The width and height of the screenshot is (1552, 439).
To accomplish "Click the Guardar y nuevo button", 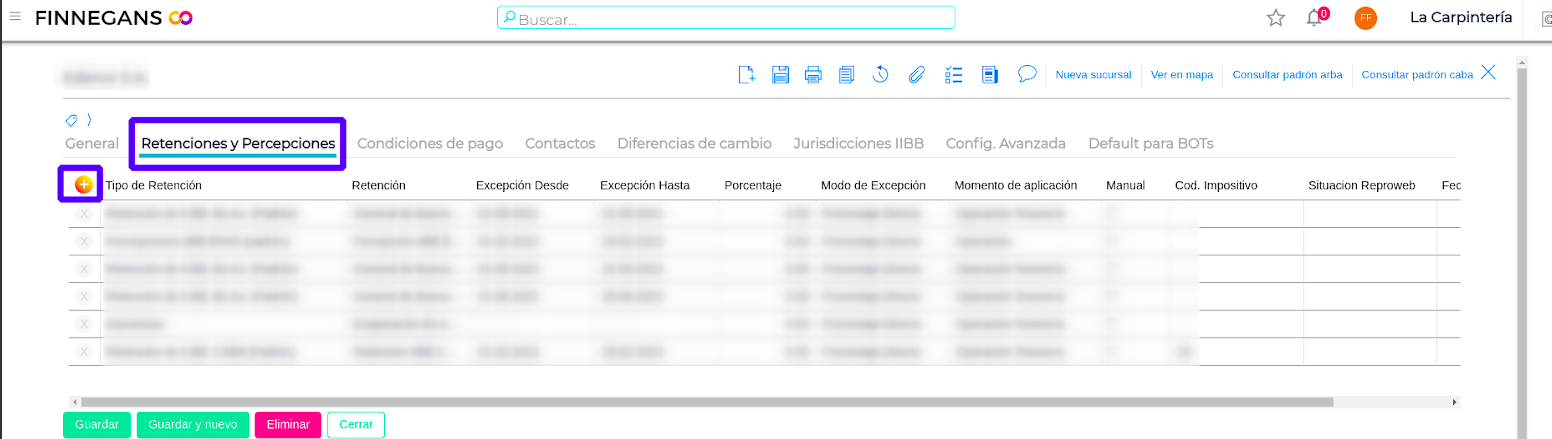I will pyautogui.click(x=192, y=425).
